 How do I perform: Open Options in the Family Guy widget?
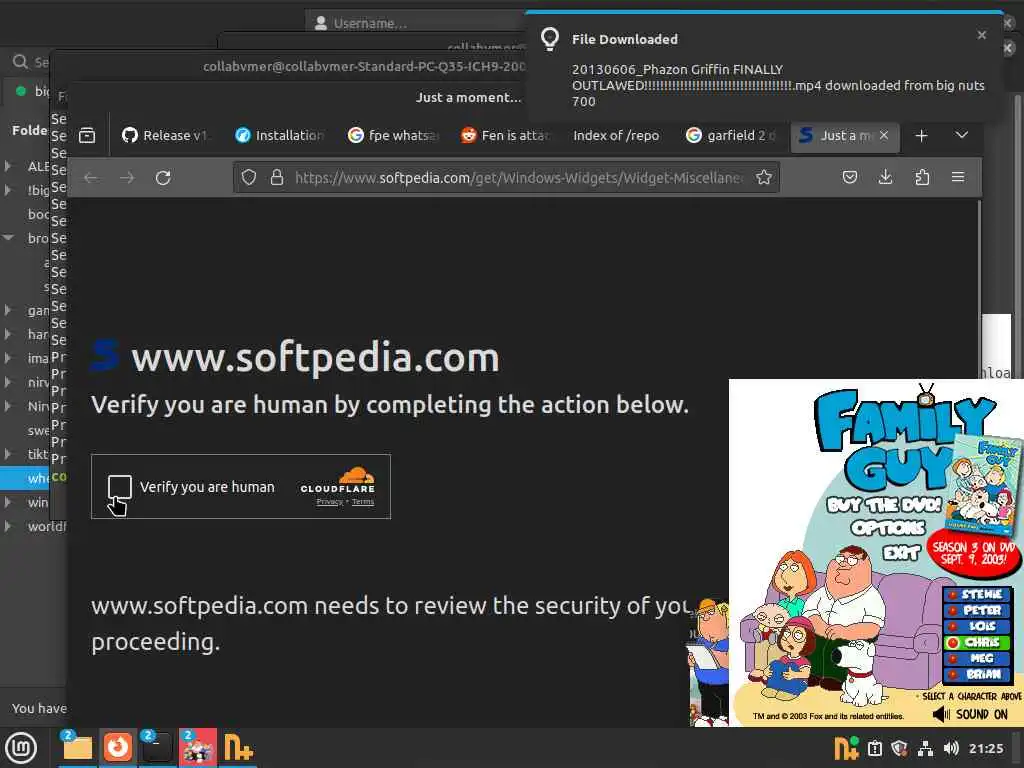(888, 528)
